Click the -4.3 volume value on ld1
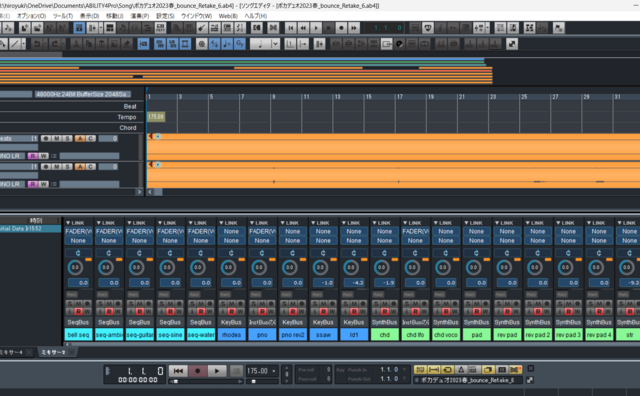The height and width of the screenshot is (396, 640). (x=354, y=283)
